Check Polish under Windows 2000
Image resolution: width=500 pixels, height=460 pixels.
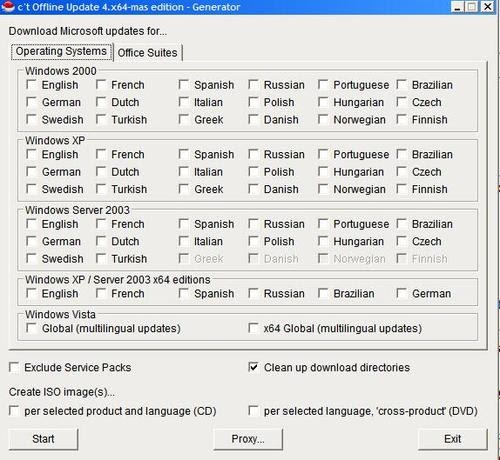point(253,102)
